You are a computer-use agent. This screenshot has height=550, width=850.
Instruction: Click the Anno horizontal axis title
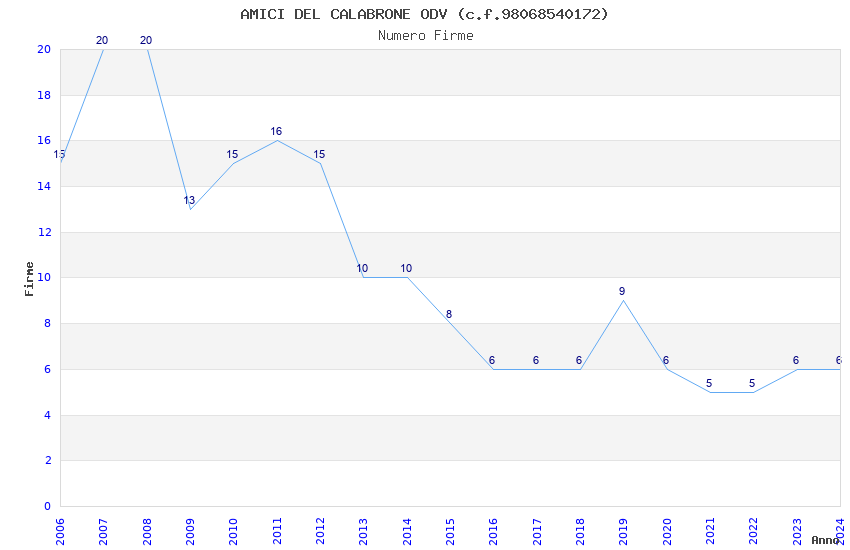coord(825,540)
